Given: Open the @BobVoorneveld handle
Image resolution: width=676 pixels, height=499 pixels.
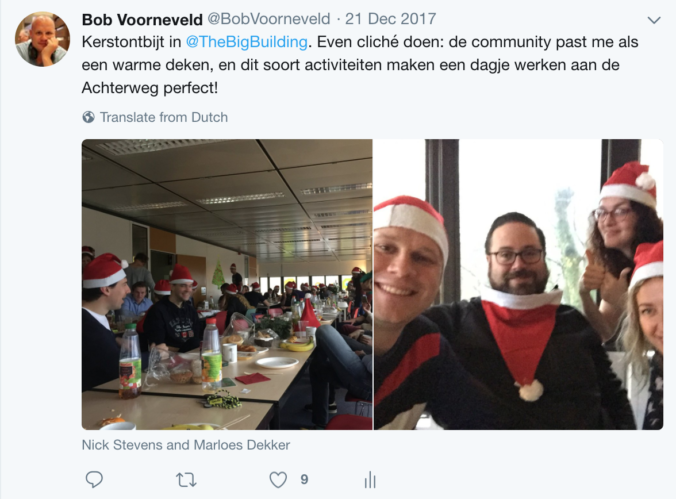Looking at the screenshot, I should (x=269, y=19).
